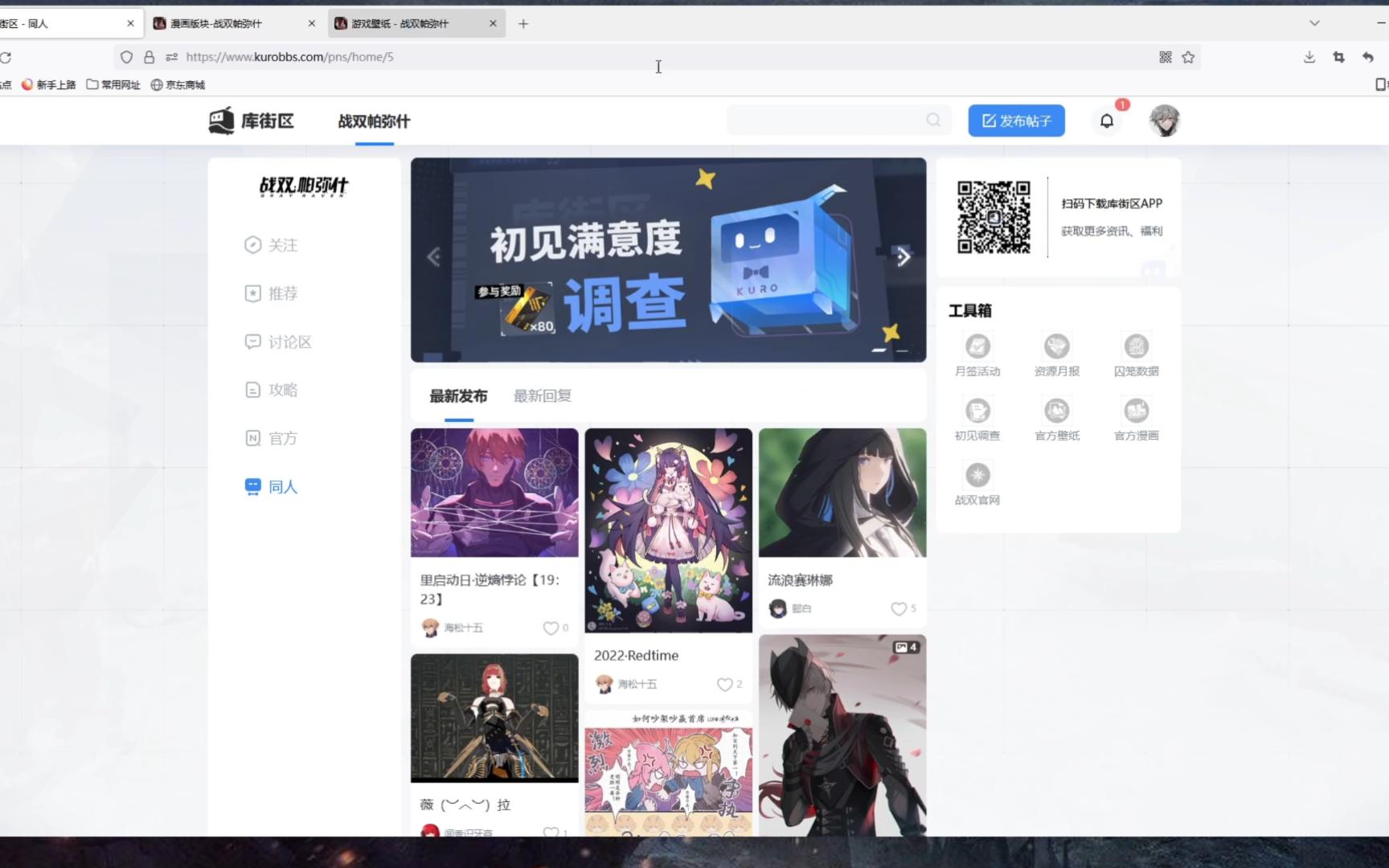Open the 囚笼数据 toolbox icon
1389x868 pixels.
pyautogui.click(x=1136, y=346)
